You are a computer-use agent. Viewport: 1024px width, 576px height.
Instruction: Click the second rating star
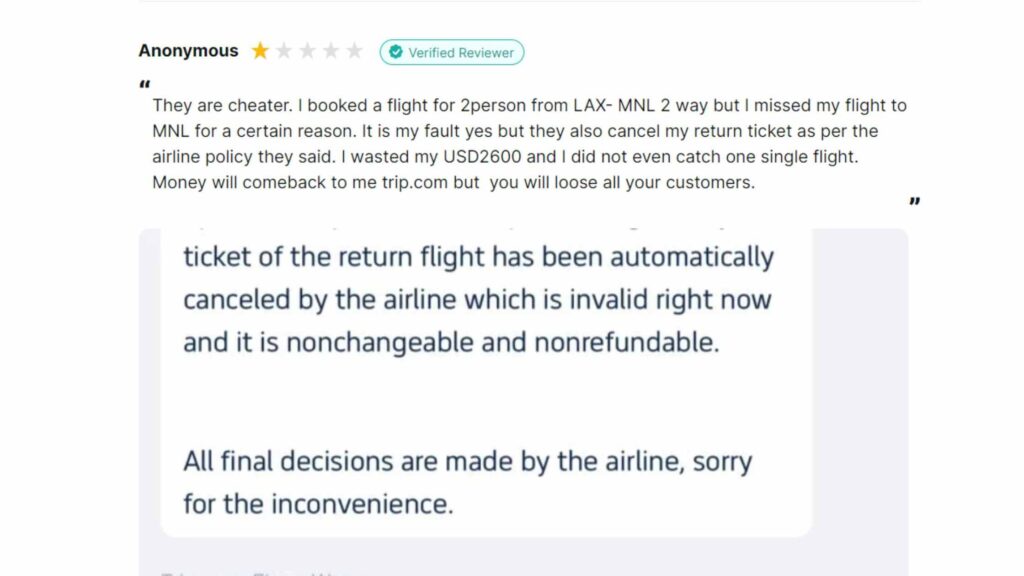tap(284, 51)
